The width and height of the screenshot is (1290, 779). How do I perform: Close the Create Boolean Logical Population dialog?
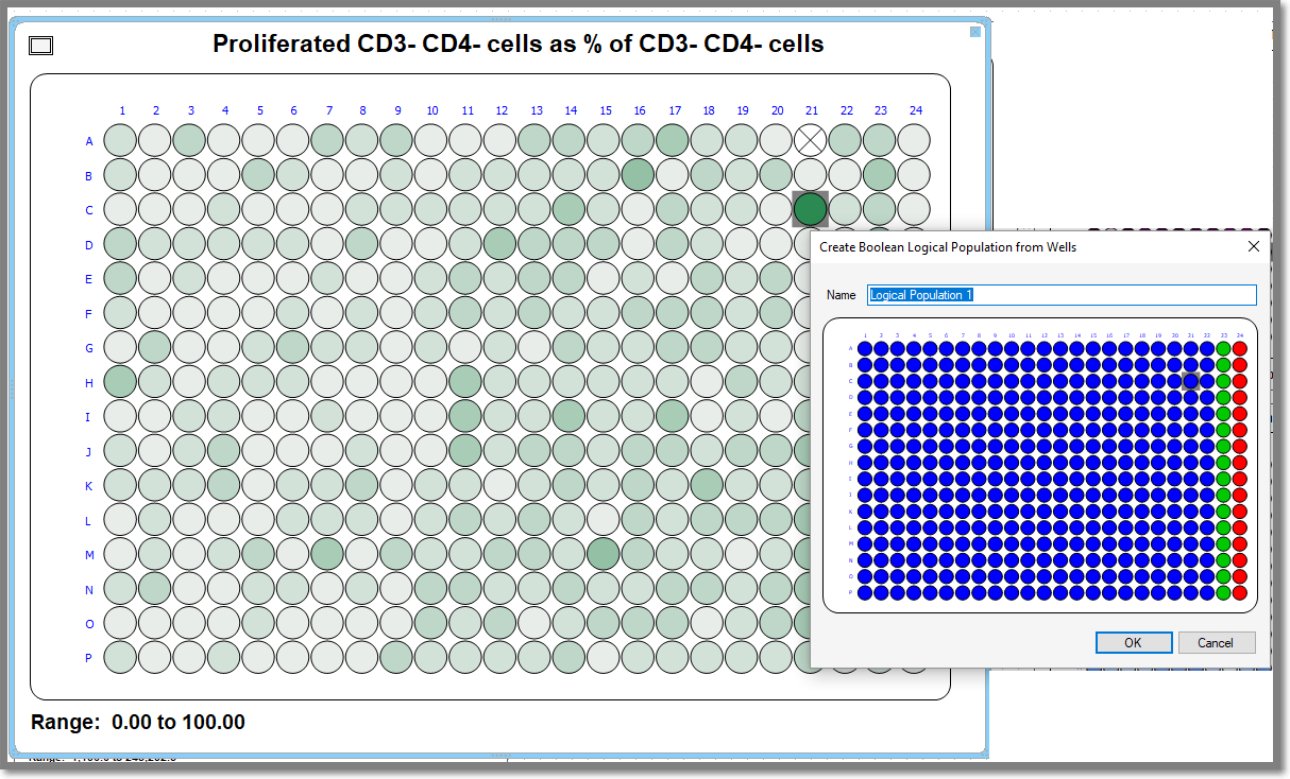[x=1253, y=246]
